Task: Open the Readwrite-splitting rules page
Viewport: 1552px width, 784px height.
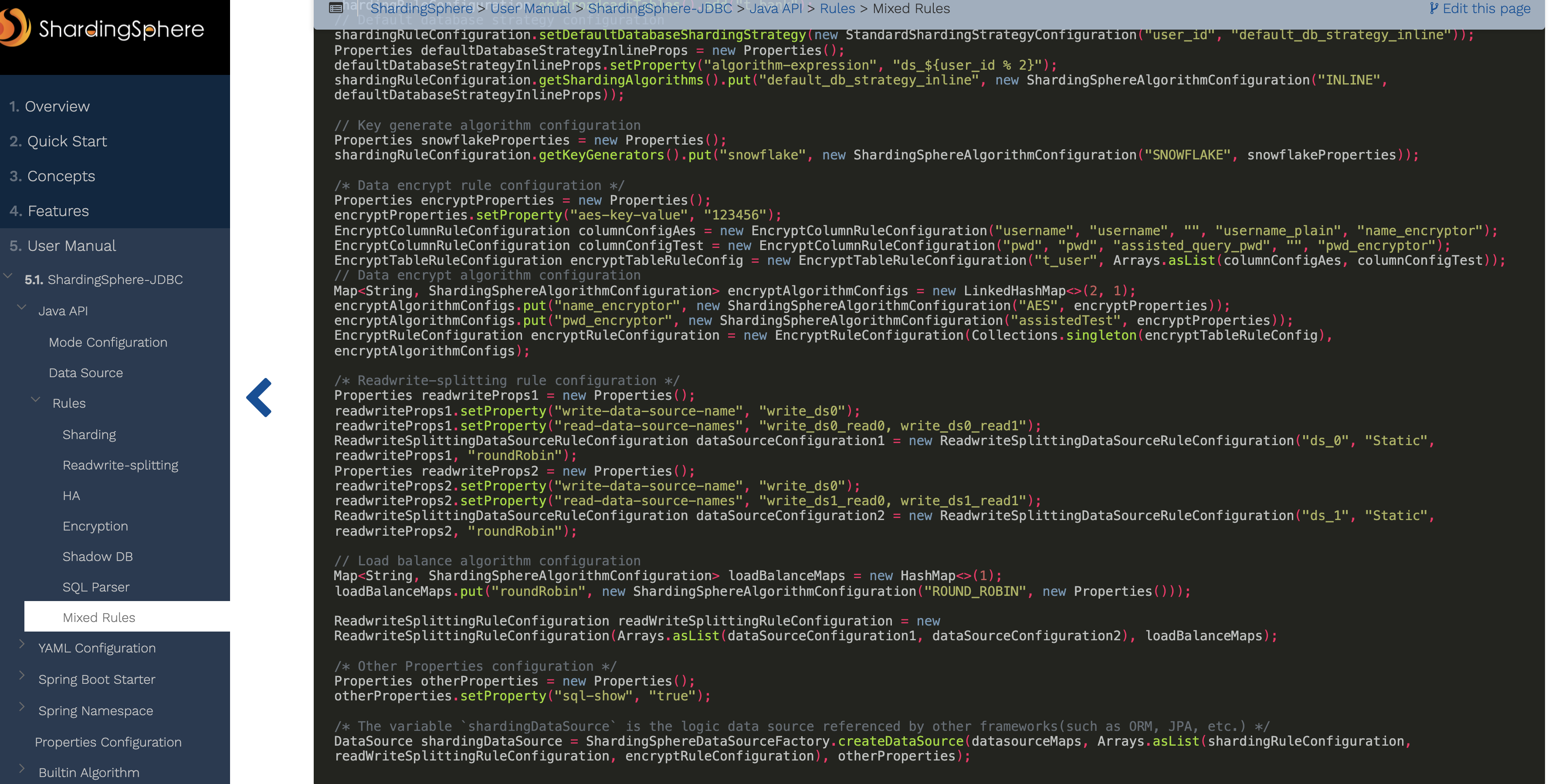Action: coord(120,466)
